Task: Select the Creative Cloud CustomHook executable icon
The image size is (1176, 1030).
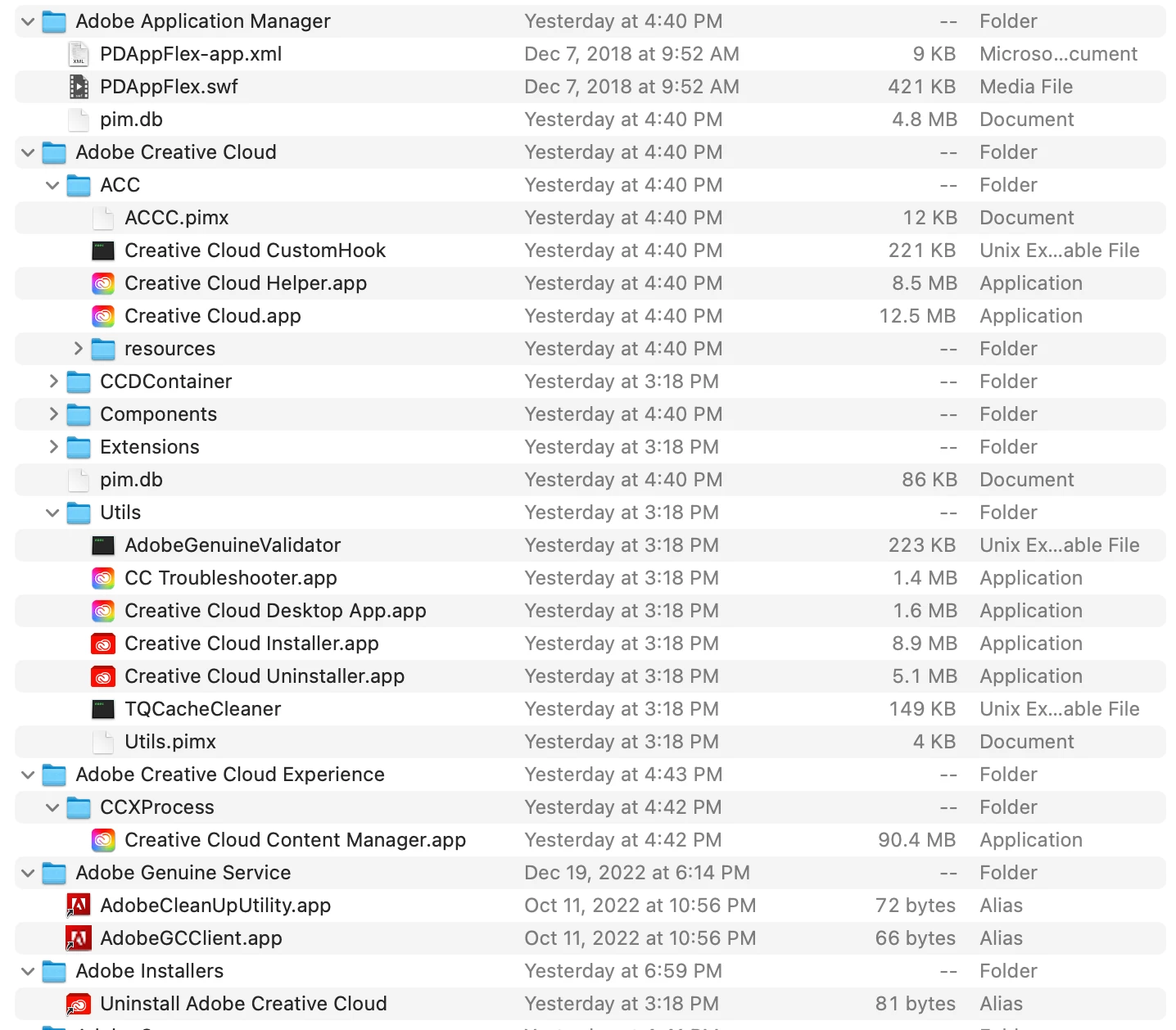Action: pyautogui.click(x=103, y=251)
